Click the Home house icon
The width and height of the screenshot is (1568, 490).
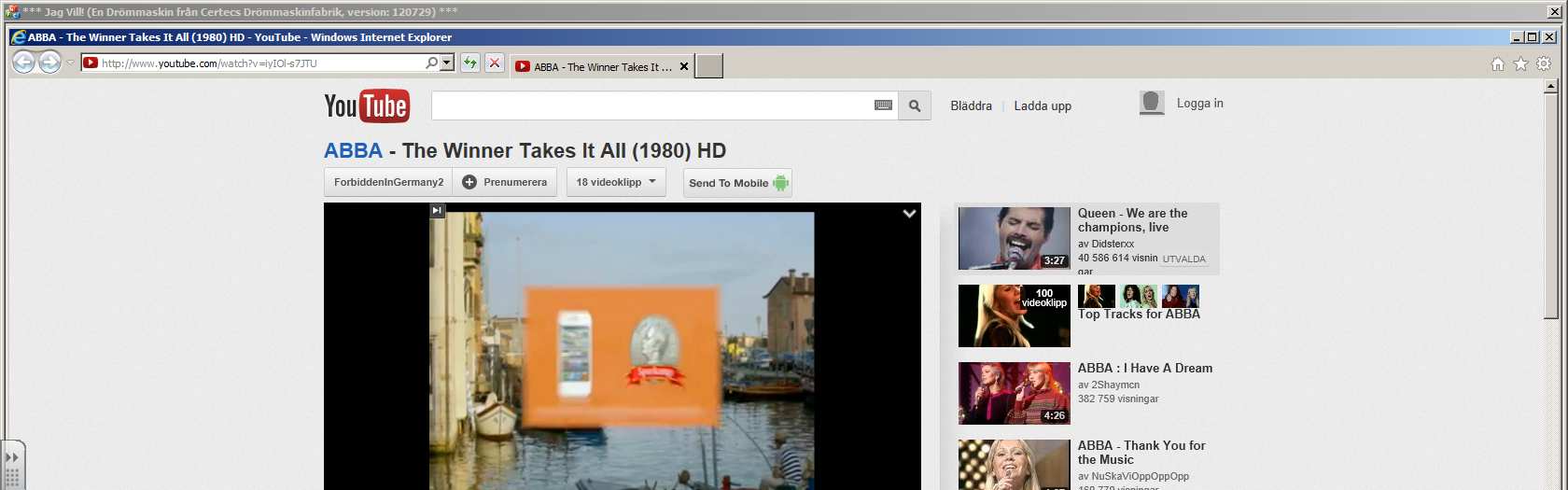1497,64
